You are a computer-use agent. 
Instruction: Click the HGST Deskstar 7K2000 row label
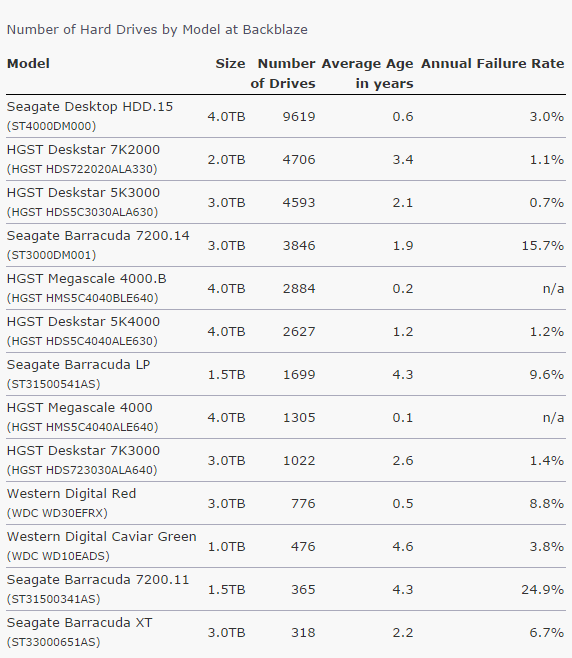point(83,150)
